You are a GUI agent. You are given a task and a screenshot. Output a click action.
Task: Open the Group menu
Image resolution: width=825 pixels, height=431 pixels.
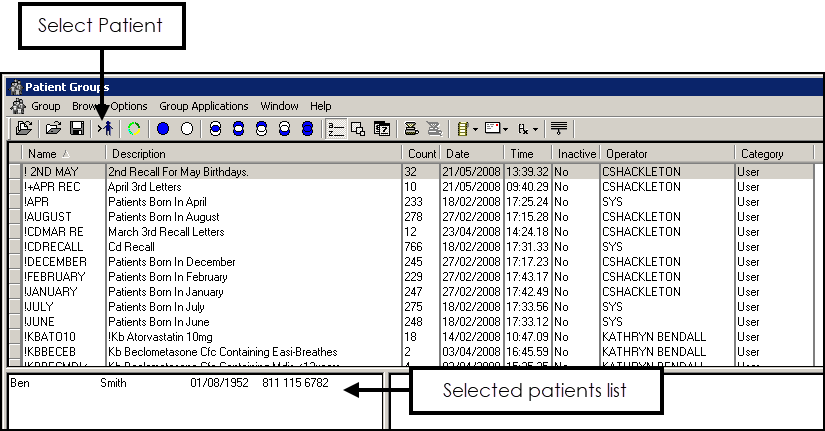45,106
